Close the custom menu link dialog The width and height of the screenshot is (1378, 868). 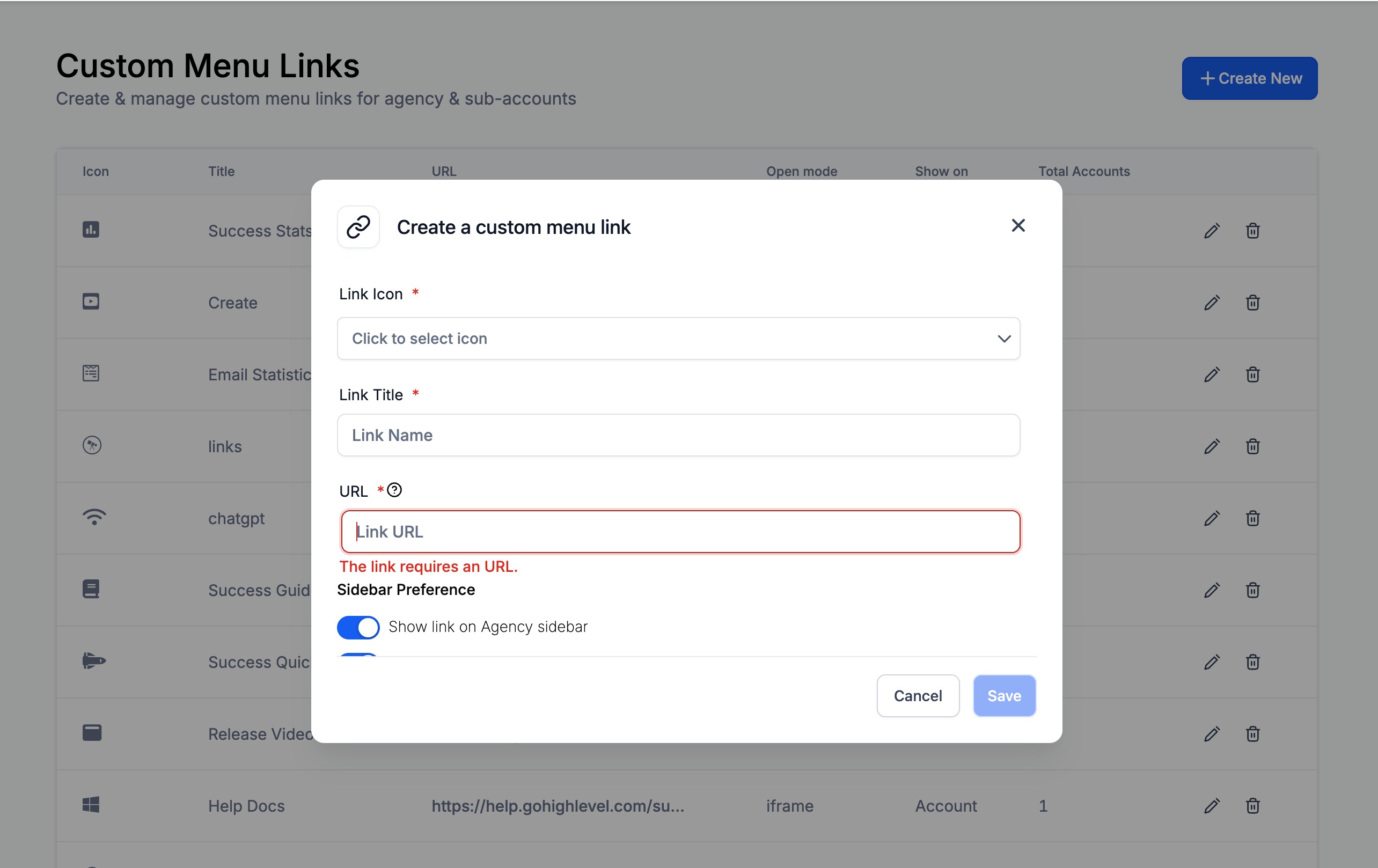click(x=1018, y=225)
